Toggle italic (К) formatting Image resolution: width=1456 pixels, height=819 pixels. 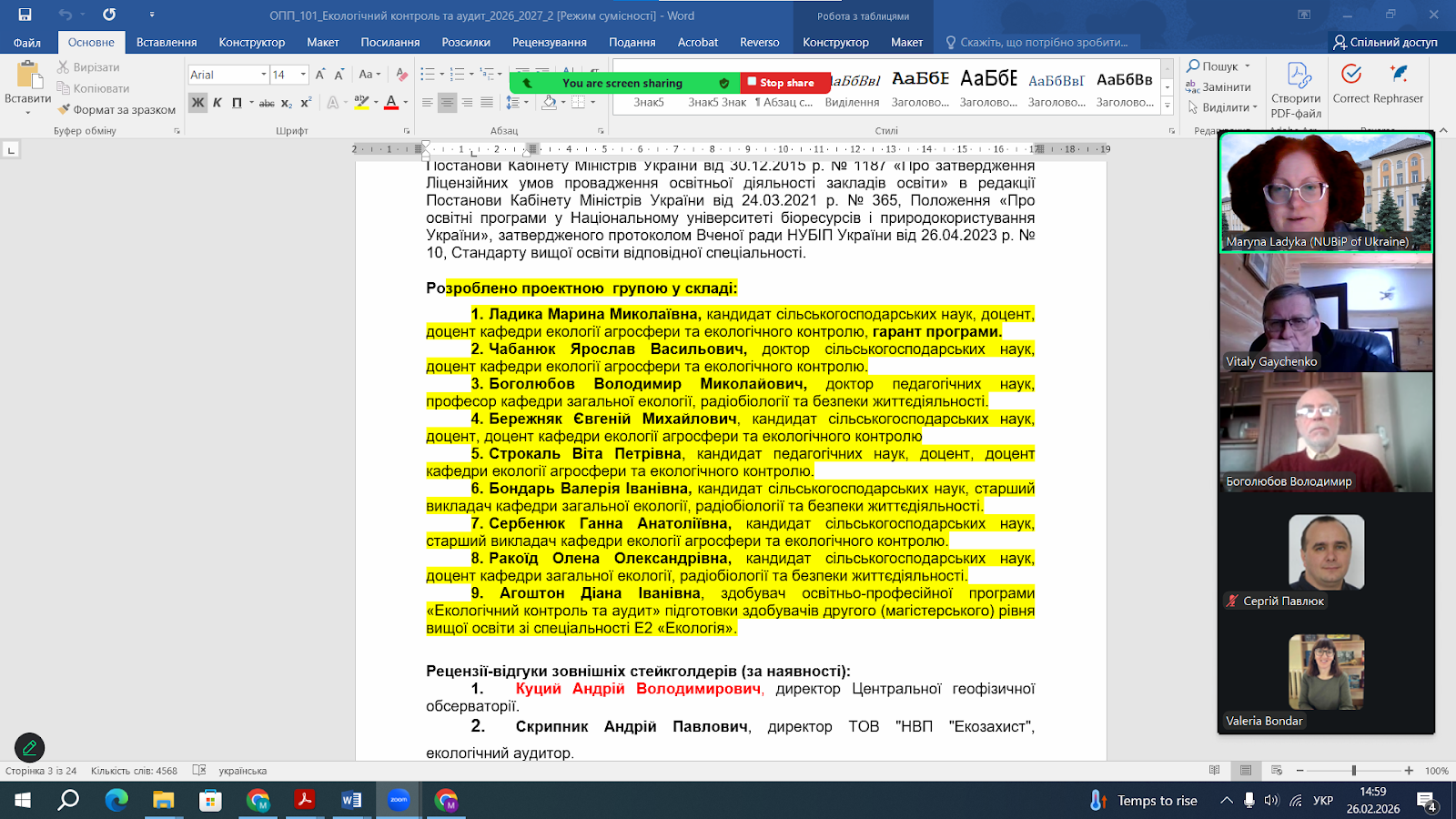coord(217,103)
